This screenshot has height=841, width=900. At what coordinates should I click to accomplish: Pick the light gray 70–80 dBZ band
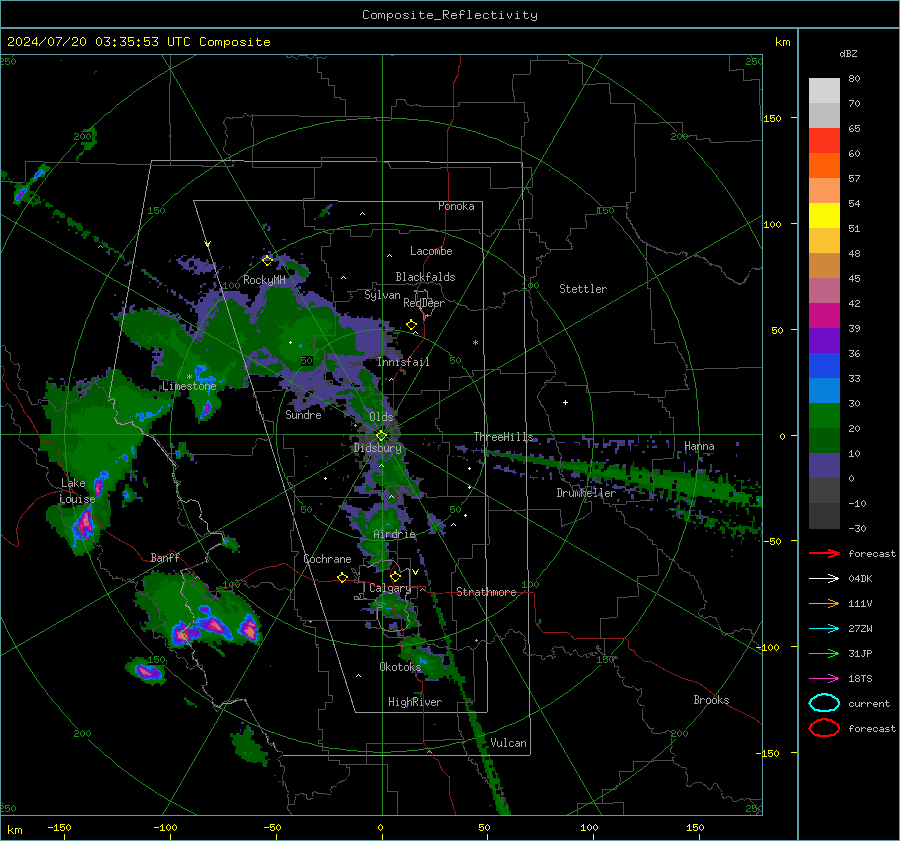pos(824,91)
